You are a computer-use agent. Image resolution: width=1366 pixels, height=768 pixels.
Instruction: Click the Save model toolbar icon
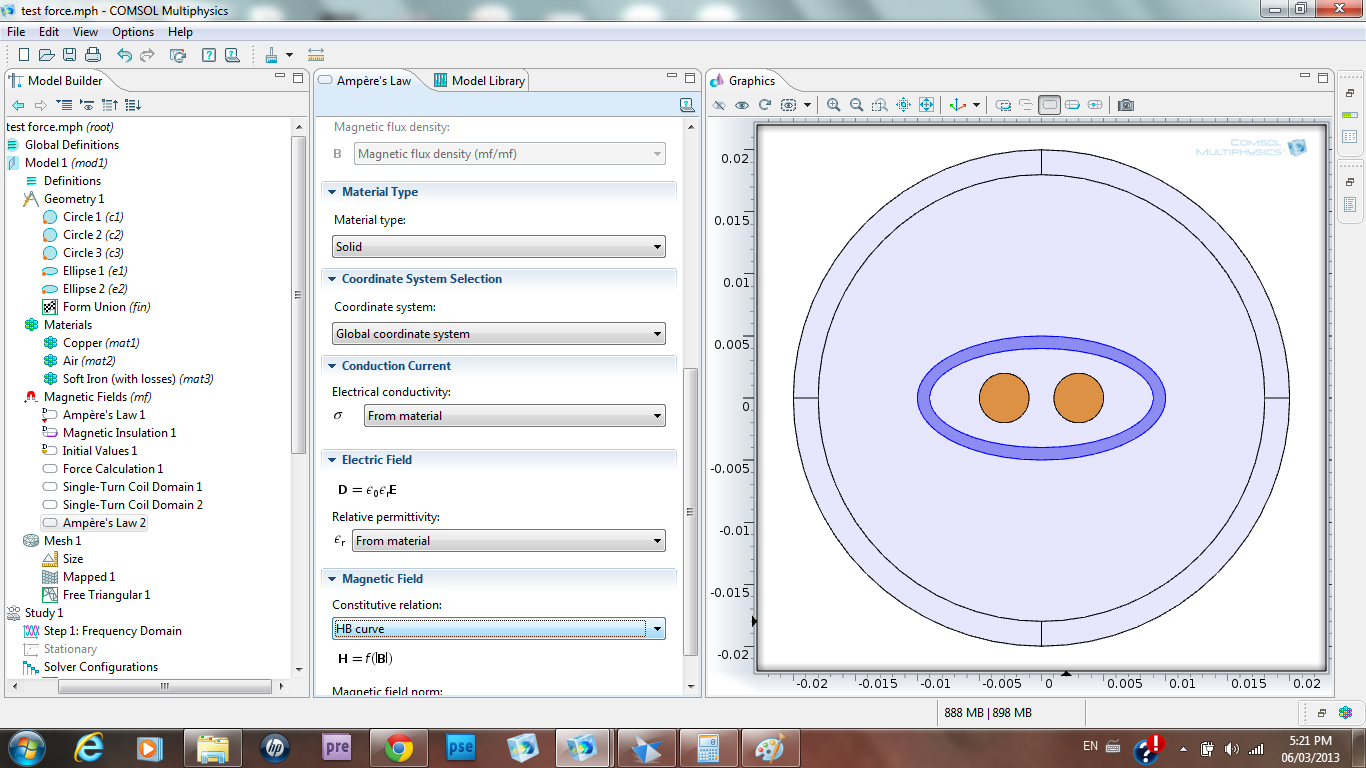tap(70, 55)
